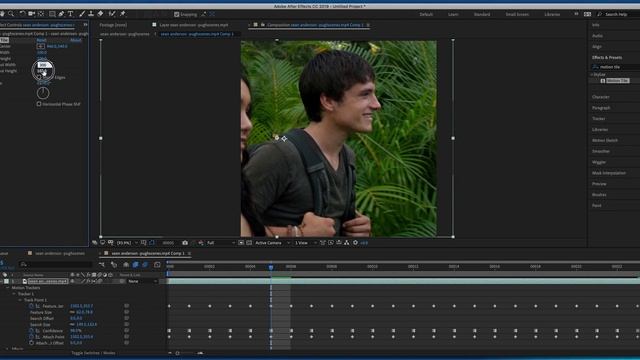Open the layer parent None dropdown

142,281
